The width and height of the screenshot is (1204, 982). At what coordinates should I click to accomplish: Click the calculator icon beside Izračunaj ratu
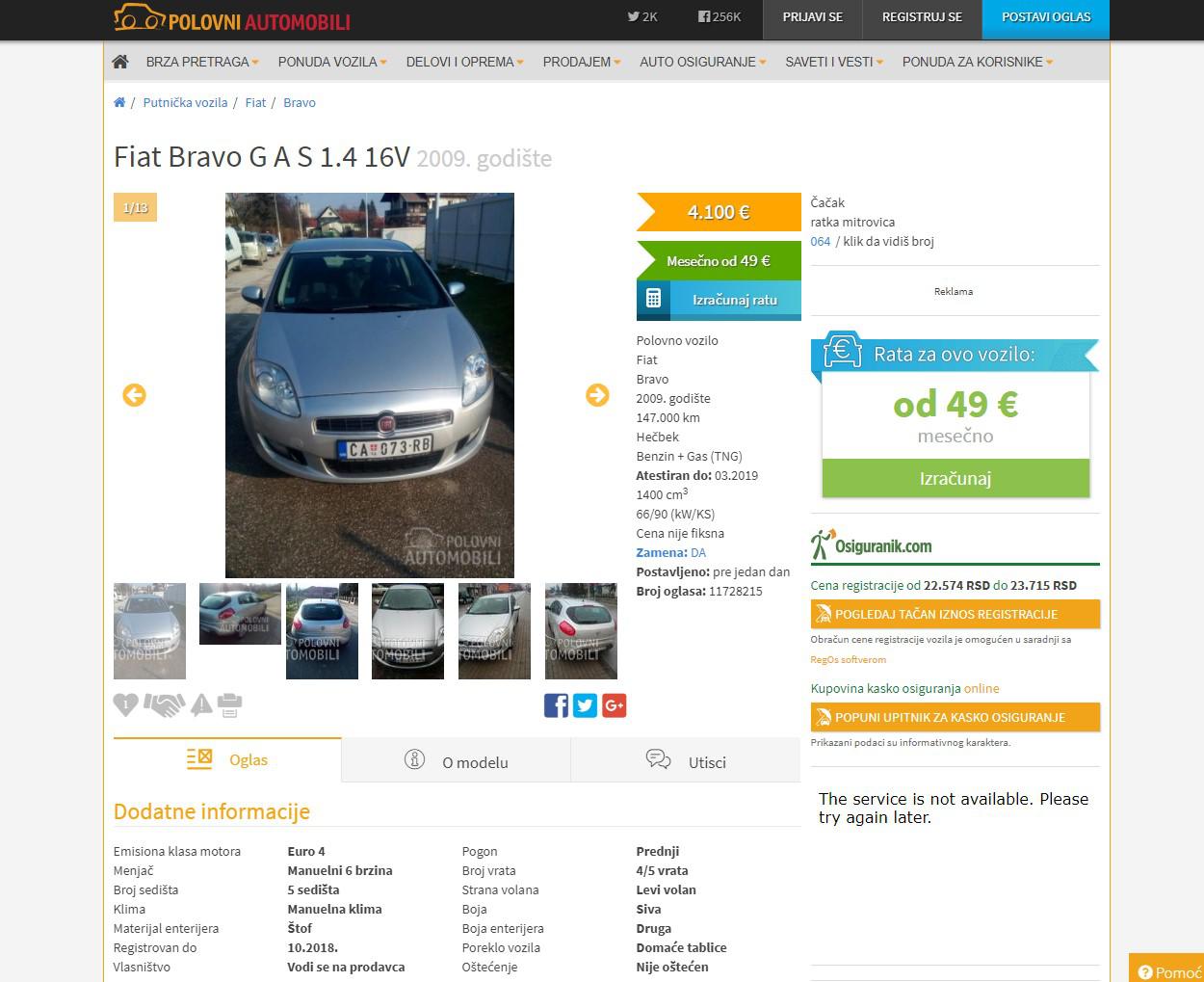[x=653, y=299]
